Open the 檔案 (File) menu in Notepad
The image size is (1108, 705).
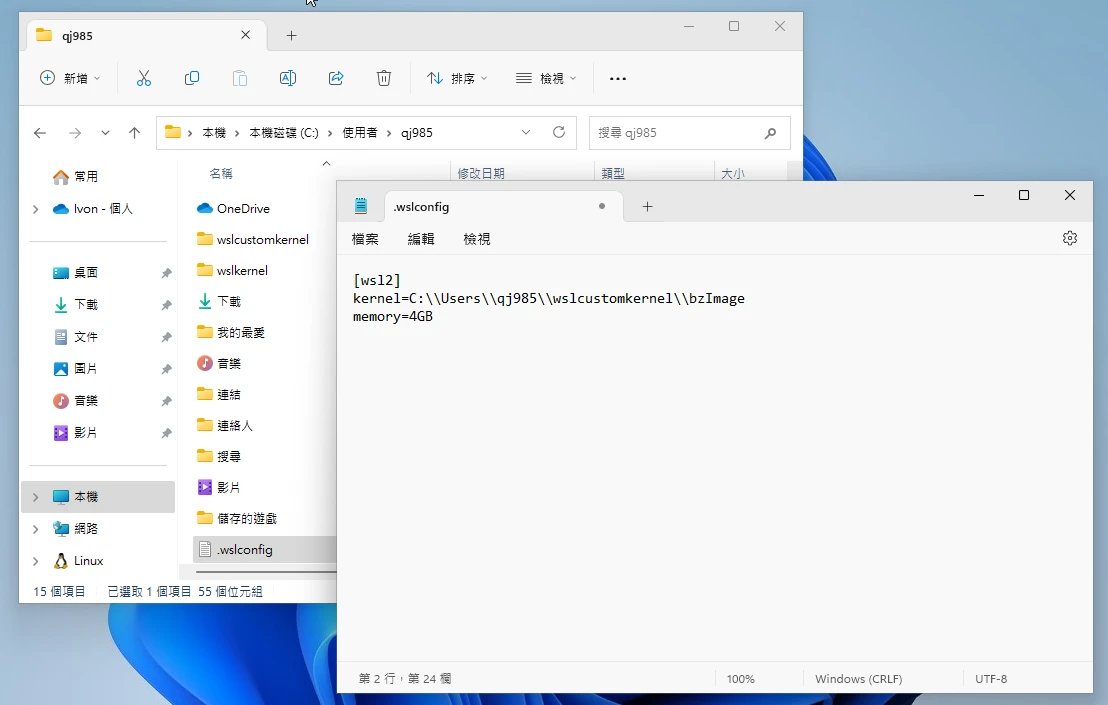coord(365,239)
